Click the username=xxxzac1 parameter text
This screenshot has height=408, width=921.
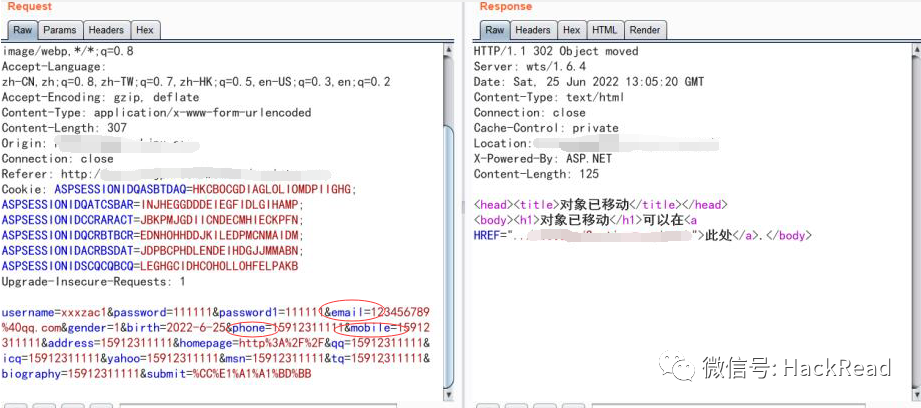(47, 313)
